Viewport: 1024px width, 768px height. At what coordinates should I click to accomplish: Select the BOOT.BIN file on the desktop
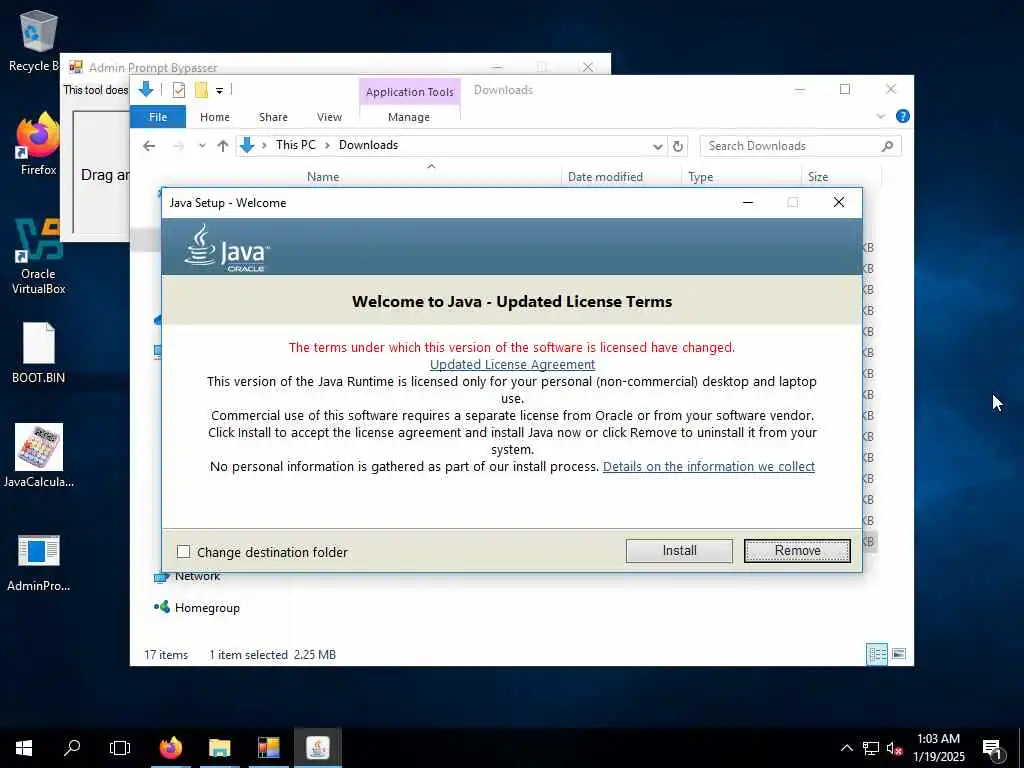[x=39, y=353]
